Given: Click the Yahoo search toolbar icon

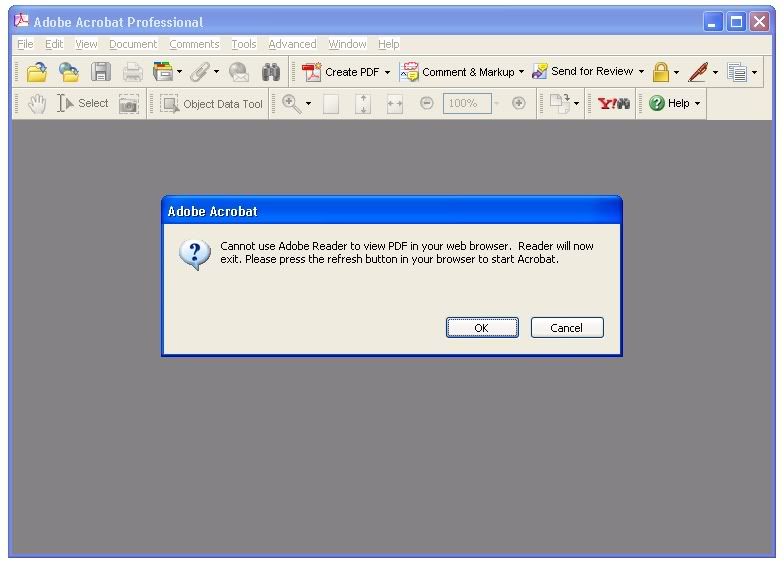Looking at the screenshot, I should point(614,104).
